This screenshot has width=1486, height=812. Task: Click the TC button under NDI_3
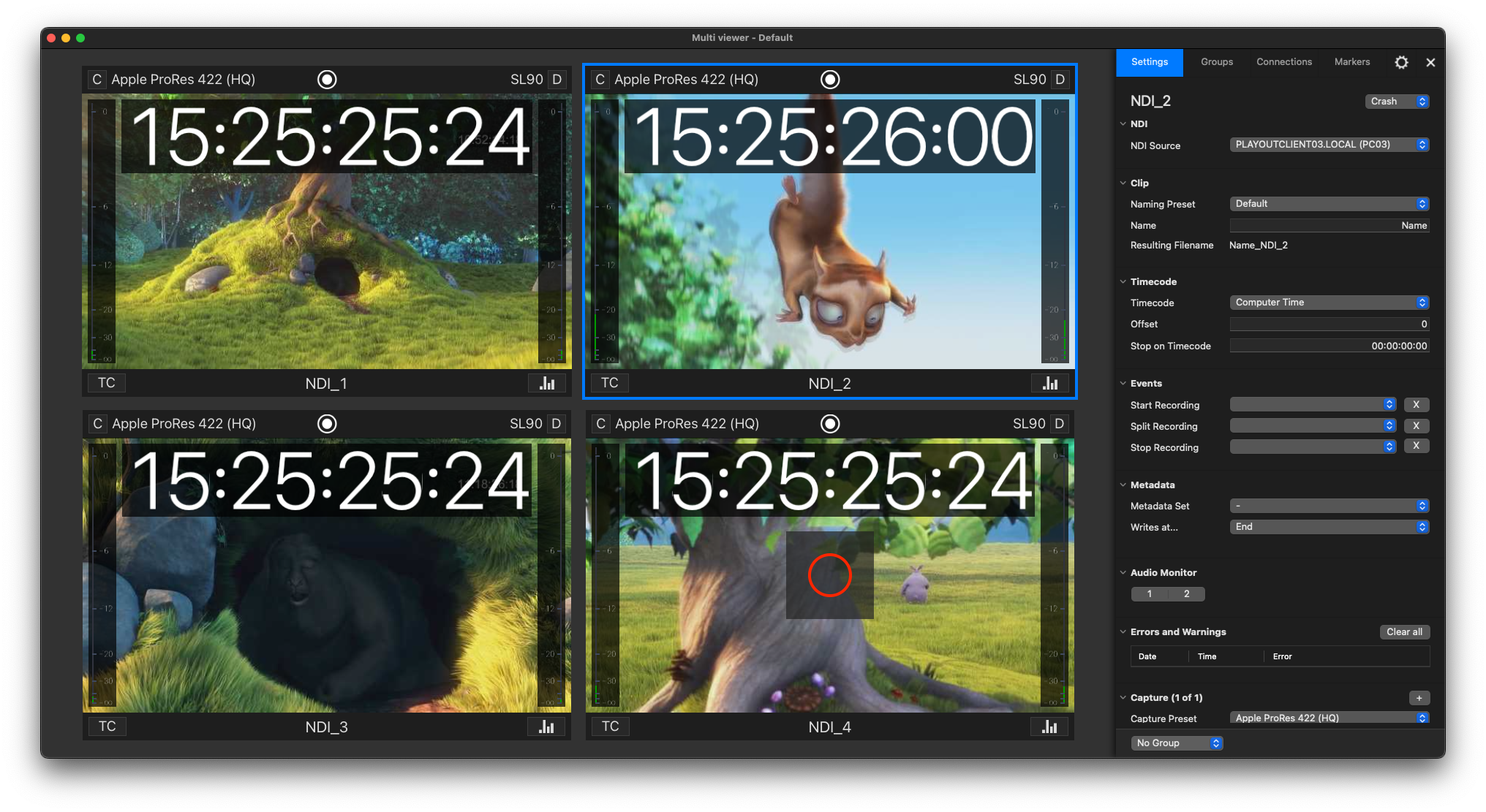tap(108, 726)
